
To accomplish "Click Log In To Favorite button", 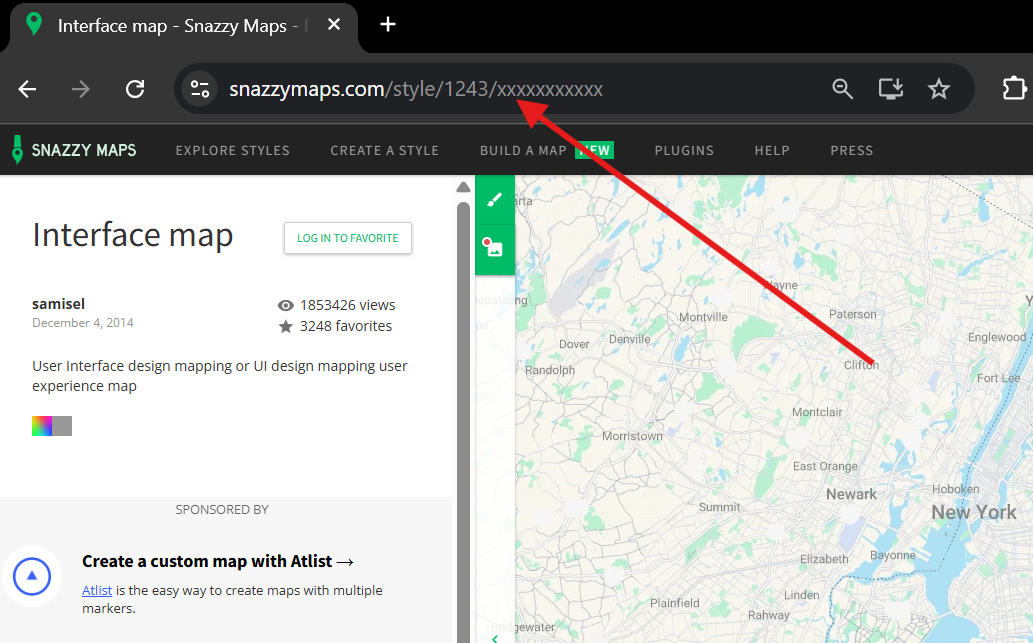I will click(x=348, y=238).
